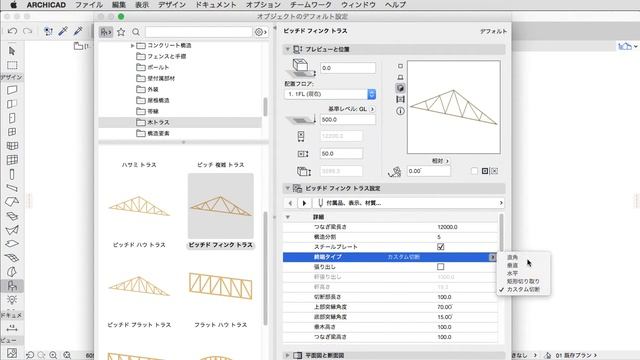Open the 基準レベル GL chevron popup

(x=372, y=109)
